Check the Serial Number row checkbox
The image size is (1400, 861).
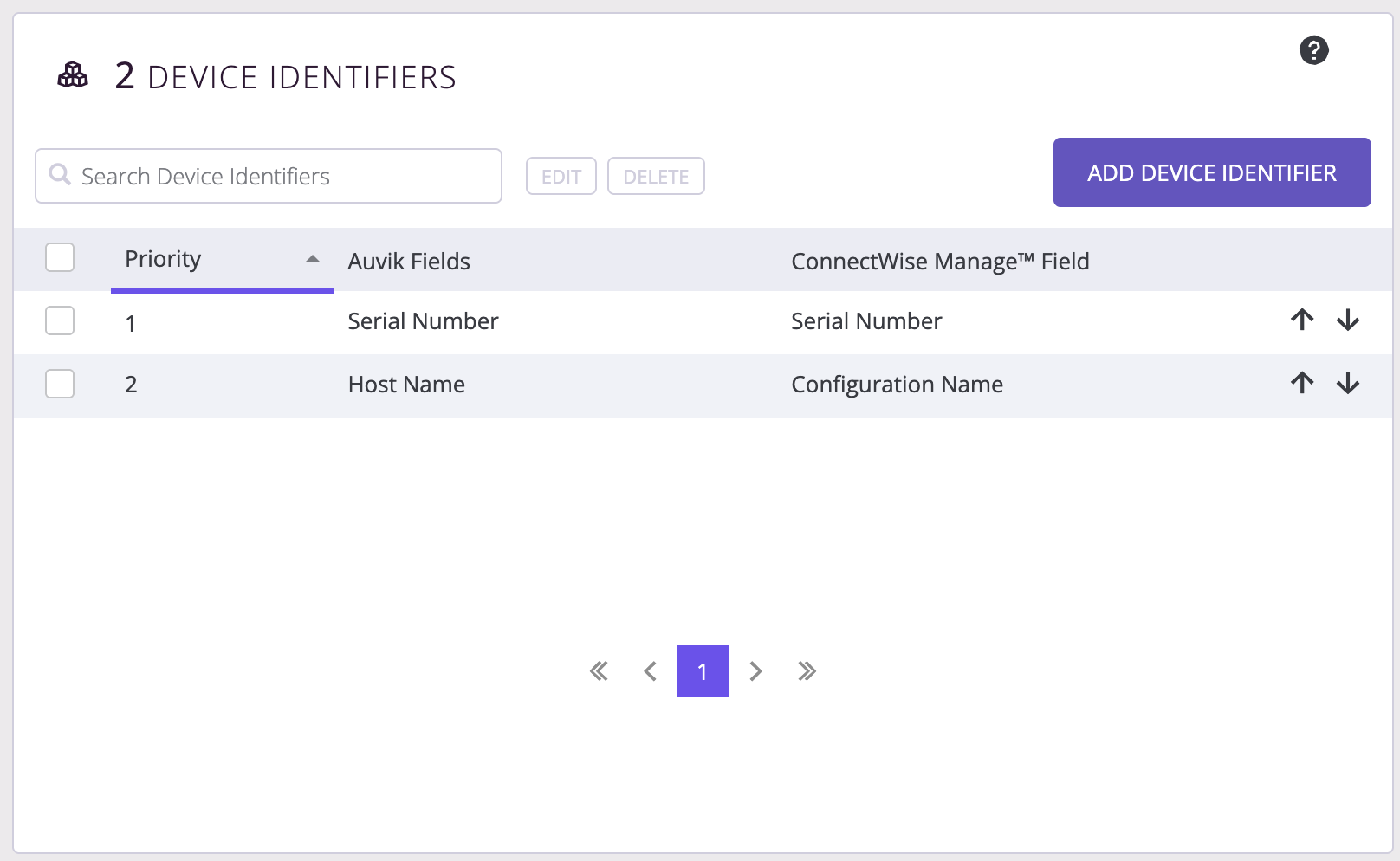point(60,320)
